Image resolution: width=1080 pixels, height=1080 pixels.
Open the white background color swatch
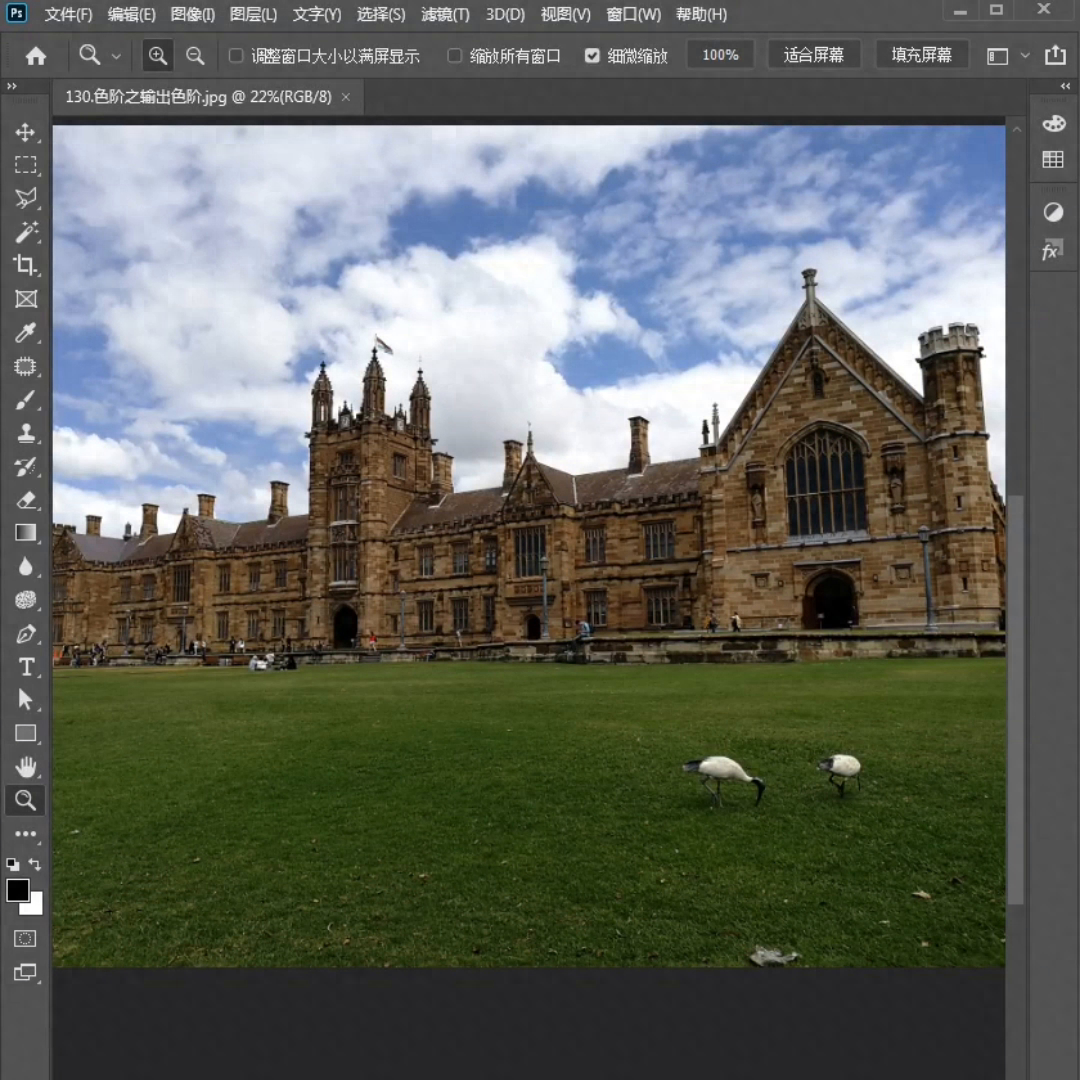coord(34,906)
